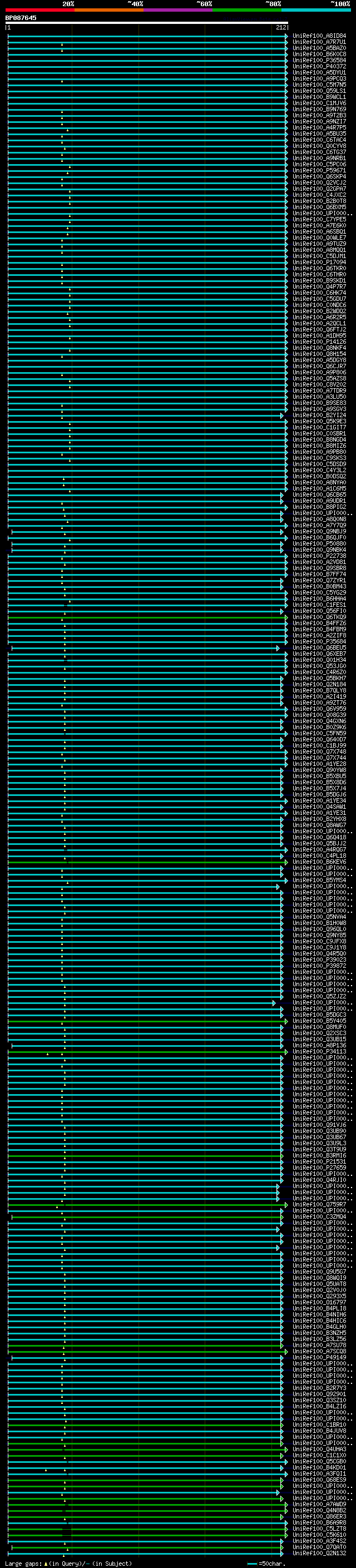Click hit label UniRef100_Q01H34

pyautogui.click(x=319, y=660)
